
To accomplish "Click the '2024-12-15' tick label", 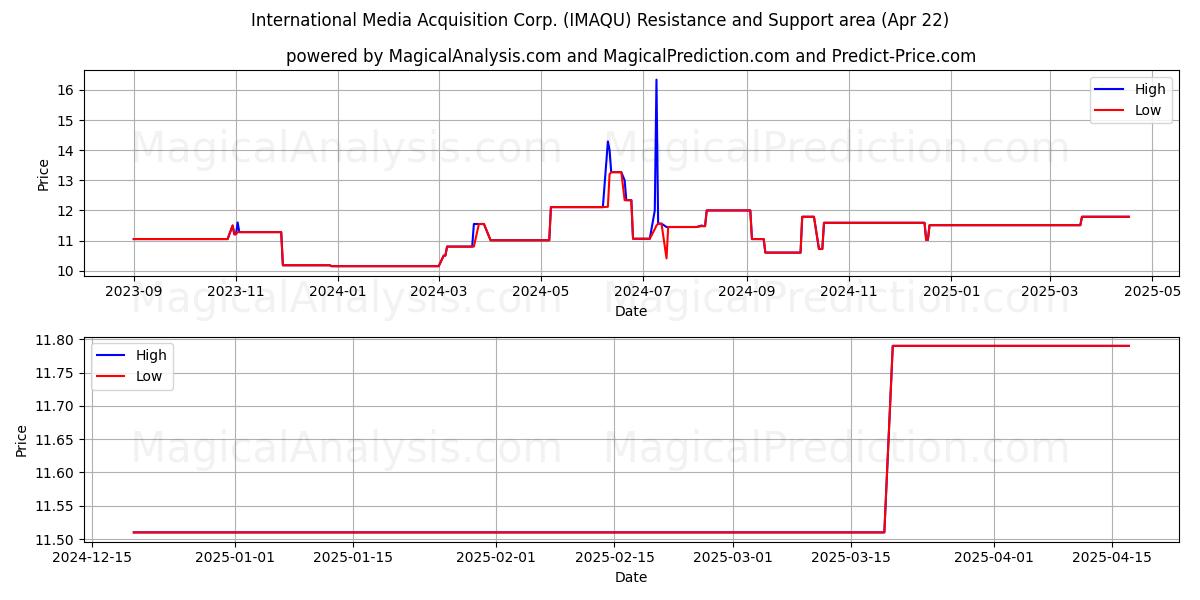I will [92, 557].
